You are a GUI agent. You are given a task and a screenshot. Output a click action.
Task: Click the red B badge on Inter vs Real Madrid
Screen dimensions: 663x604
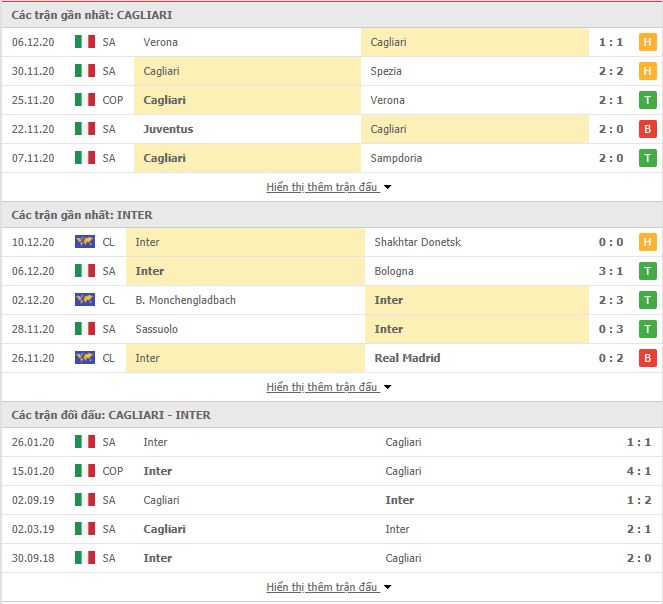[x=647, y=358]
